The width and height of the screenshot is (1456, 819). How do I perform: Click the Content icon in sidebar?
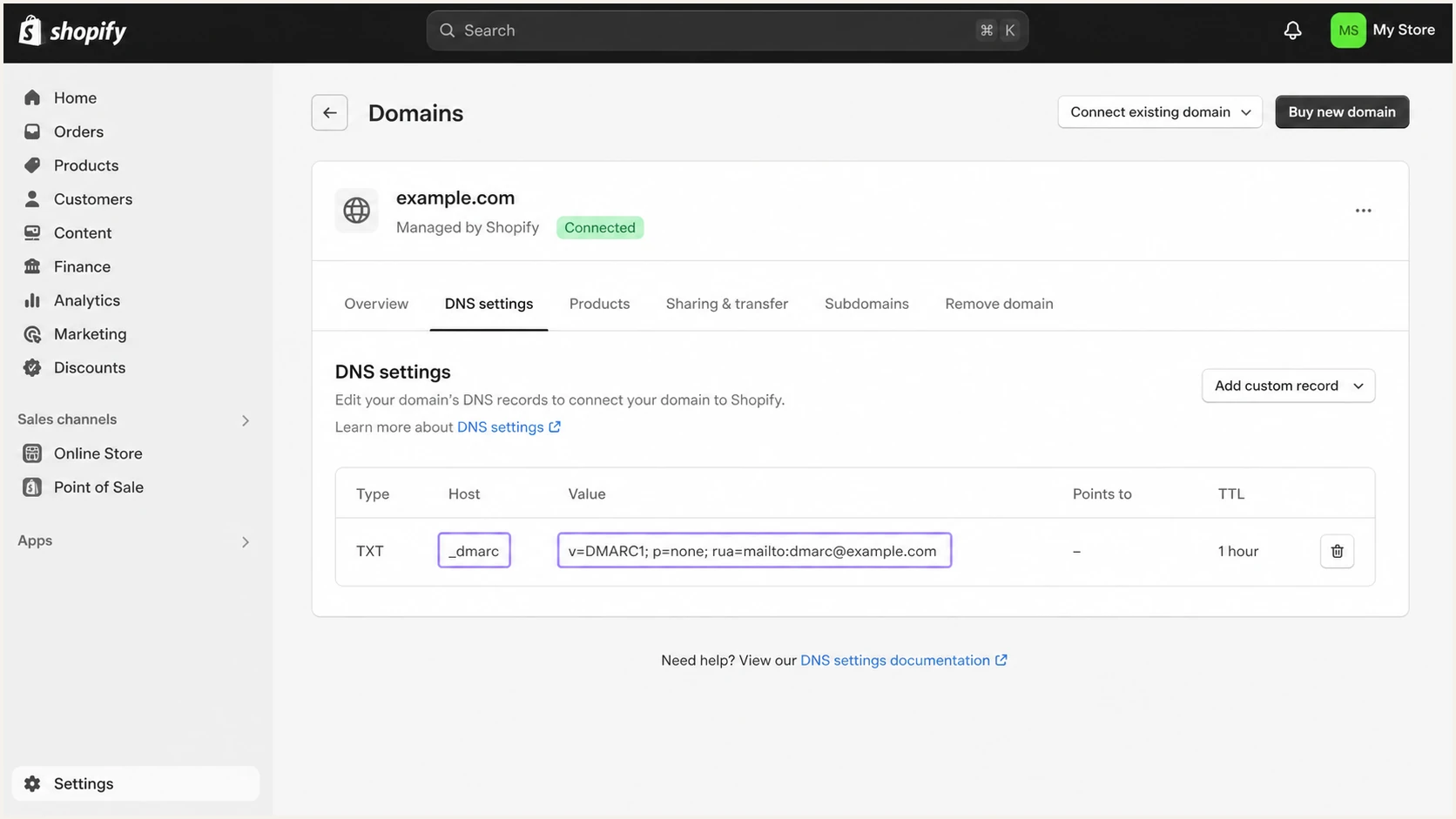click(32, 232)
